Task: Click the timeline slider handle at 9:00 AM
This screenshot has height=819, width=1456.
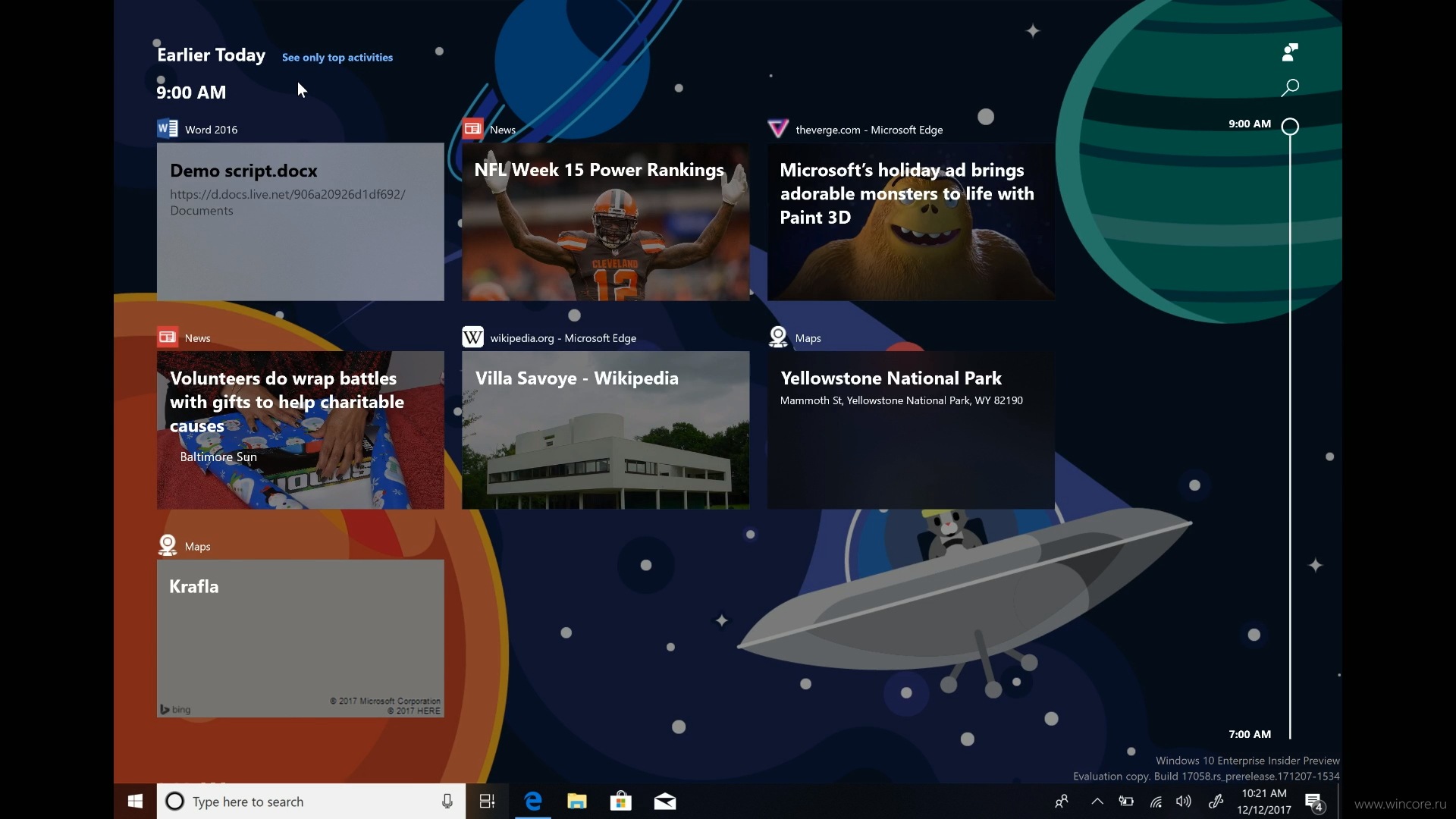Action: 1290,127
